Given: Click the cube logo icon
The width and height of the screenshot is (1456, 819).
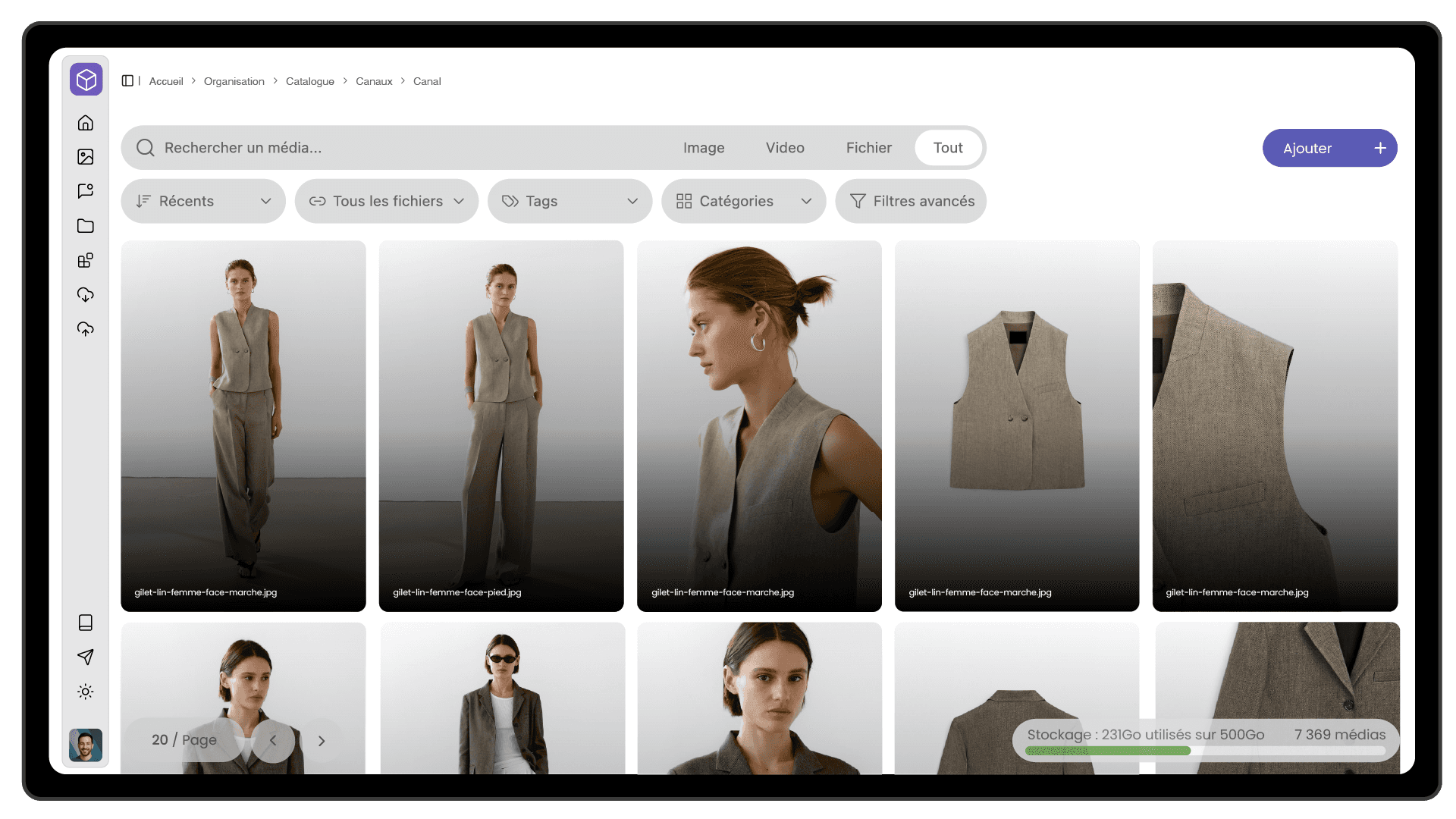Looking at the screenshot, I should 86,80.
